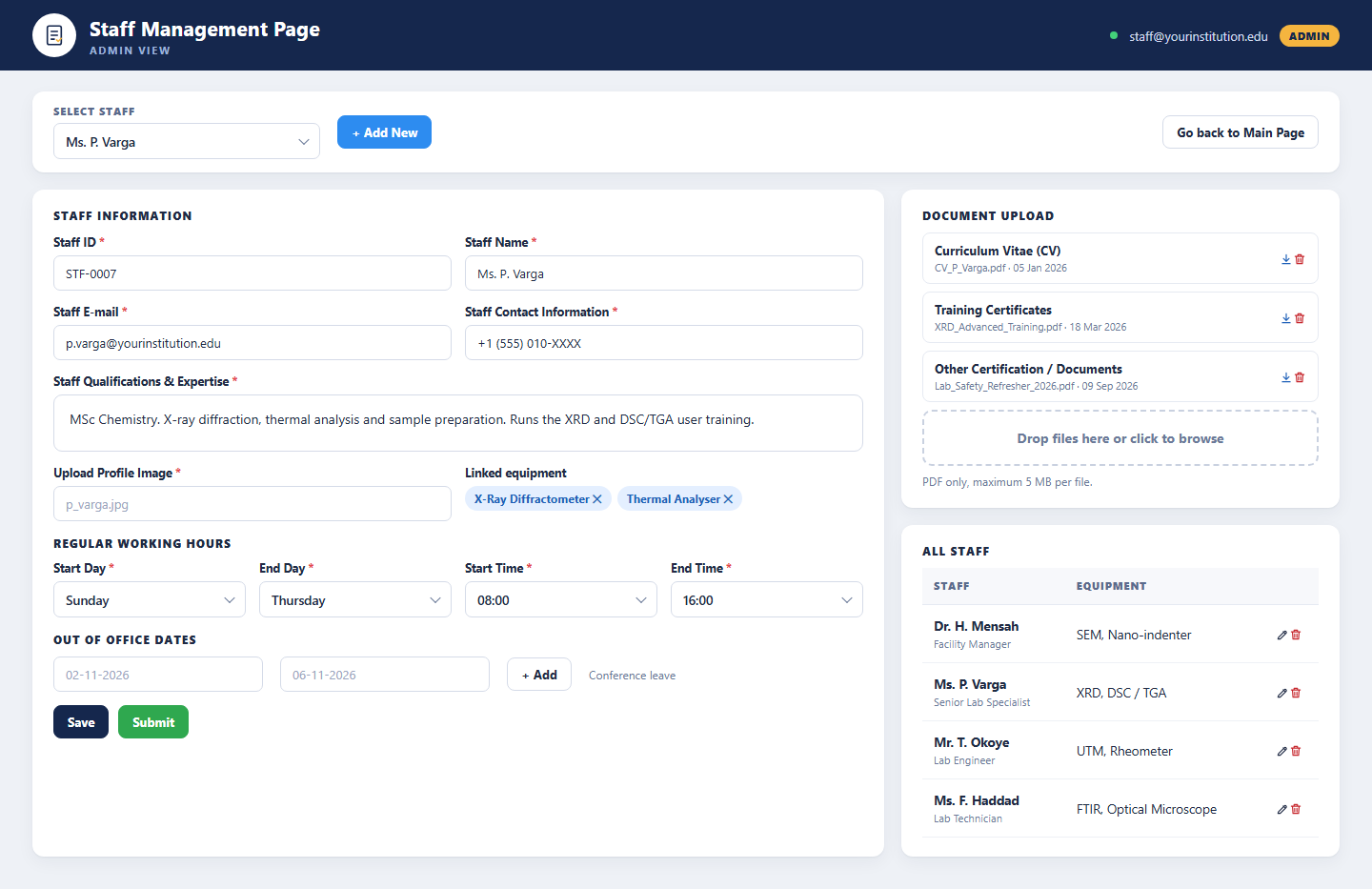This screenshot has height=889, width=1372.
Task: Click the ADMIN badge in header
Action: click(1309, 36)
